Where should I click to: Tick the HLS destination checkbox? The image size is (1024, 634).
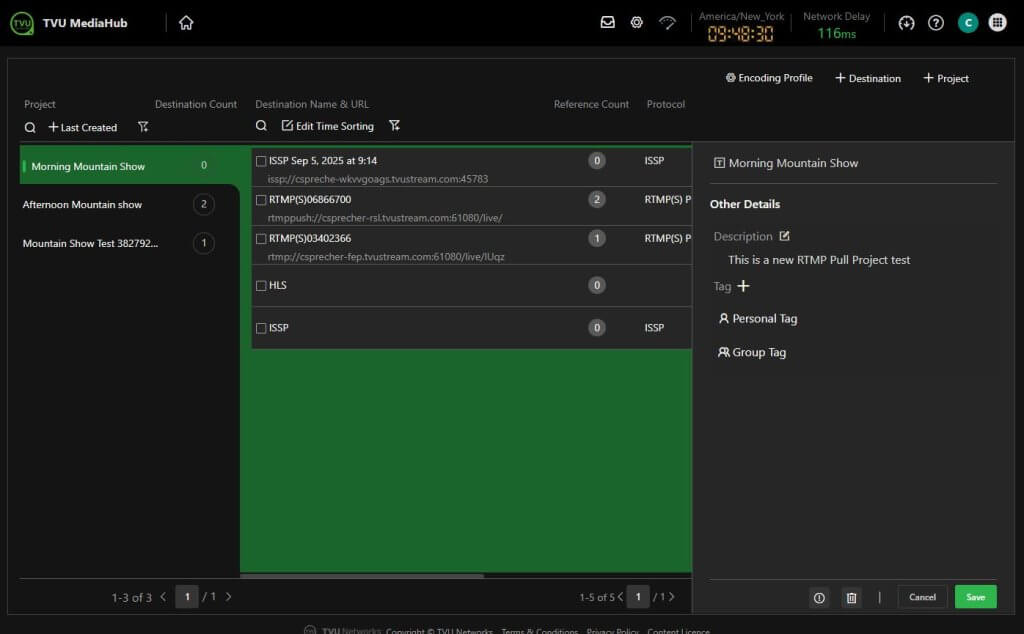(261, 286)
